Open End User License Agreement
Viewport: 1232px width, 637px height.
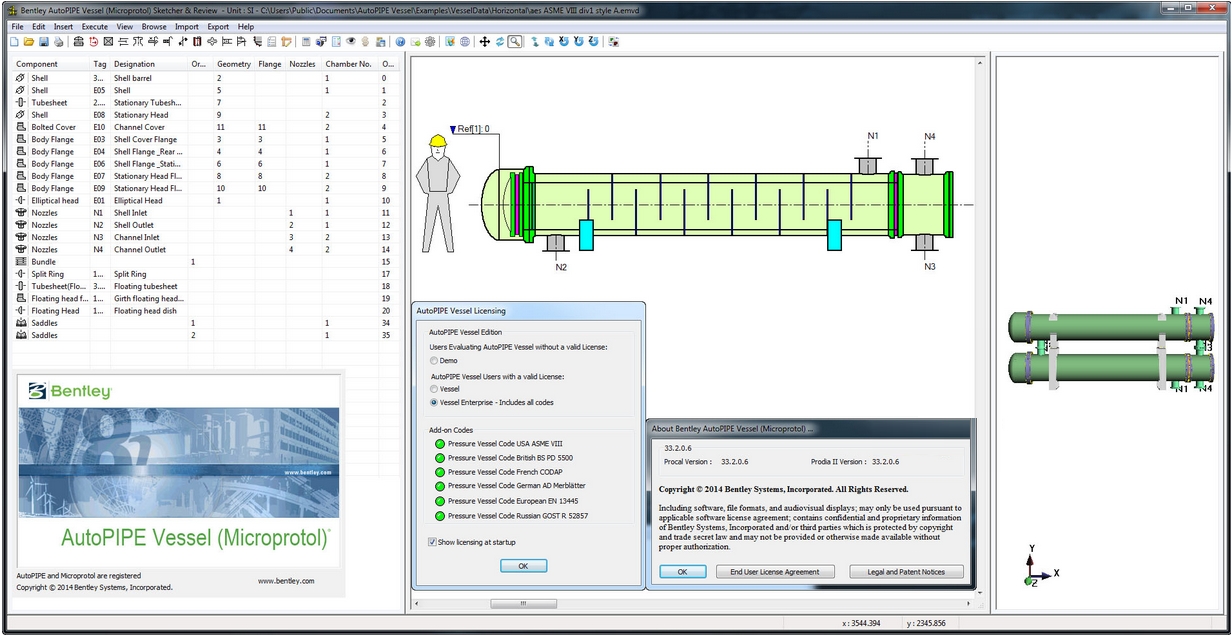click(775, 572)
